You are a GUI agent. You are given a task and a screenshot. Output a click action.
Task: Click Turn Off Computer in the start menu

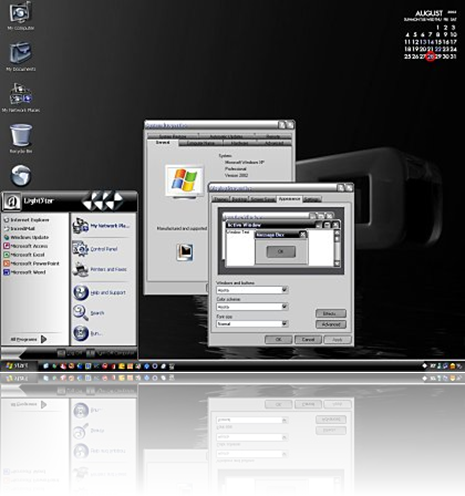(110, 353)
